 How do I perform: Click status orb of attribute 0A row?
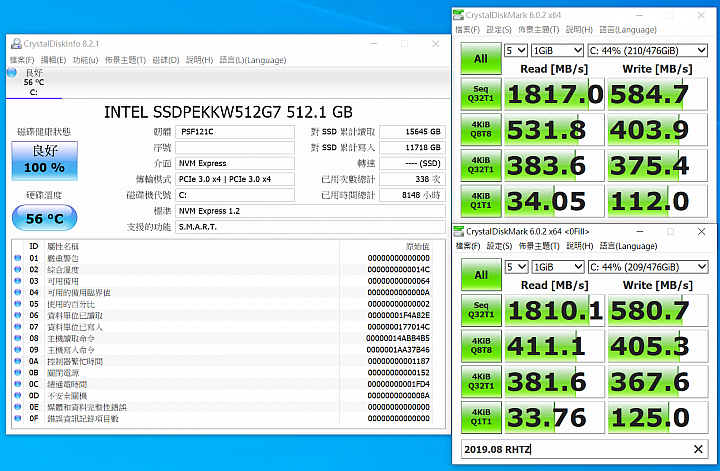(17, 361)
